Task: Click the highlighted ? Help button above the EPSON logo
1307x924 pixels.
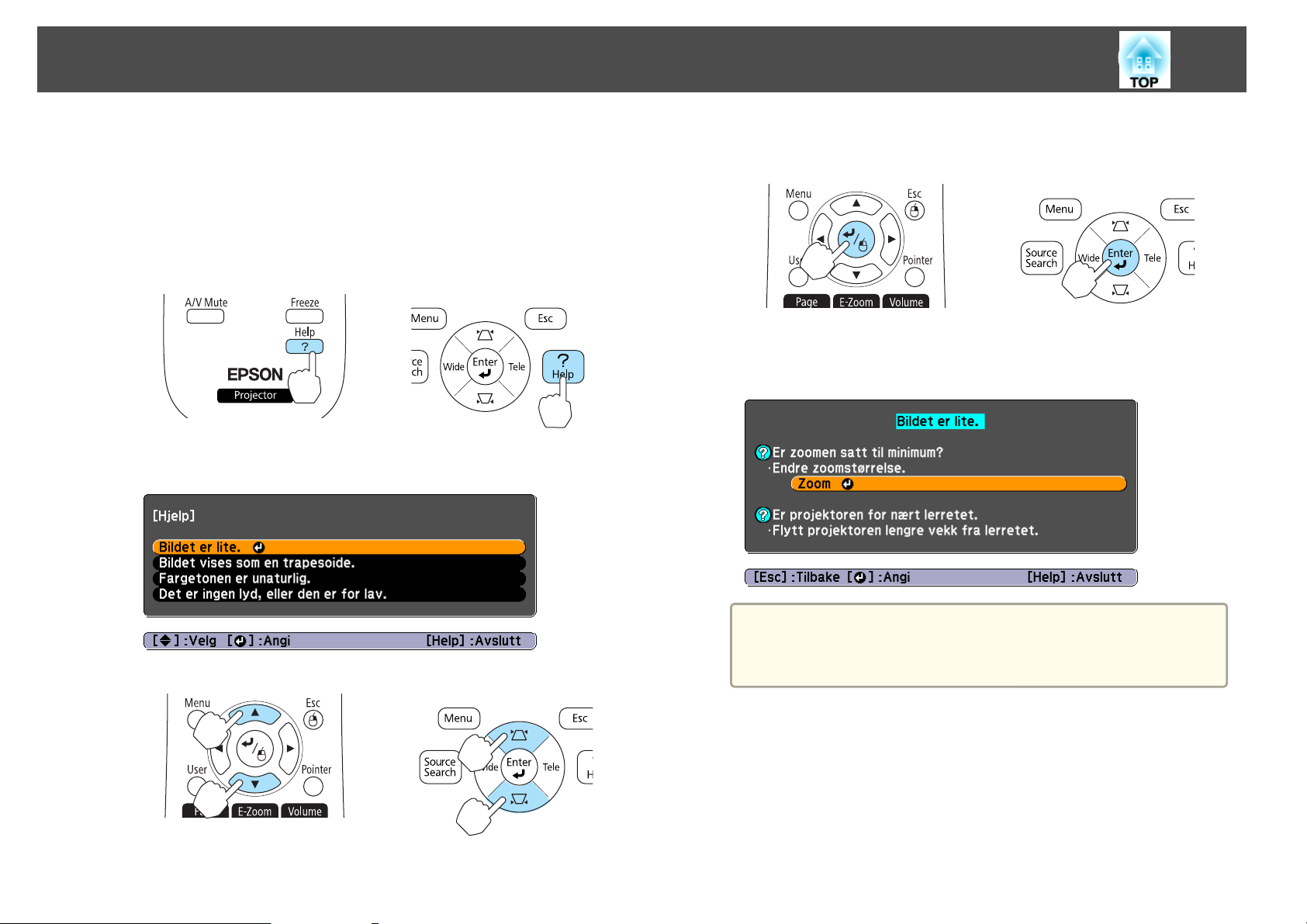Action: 304,346
